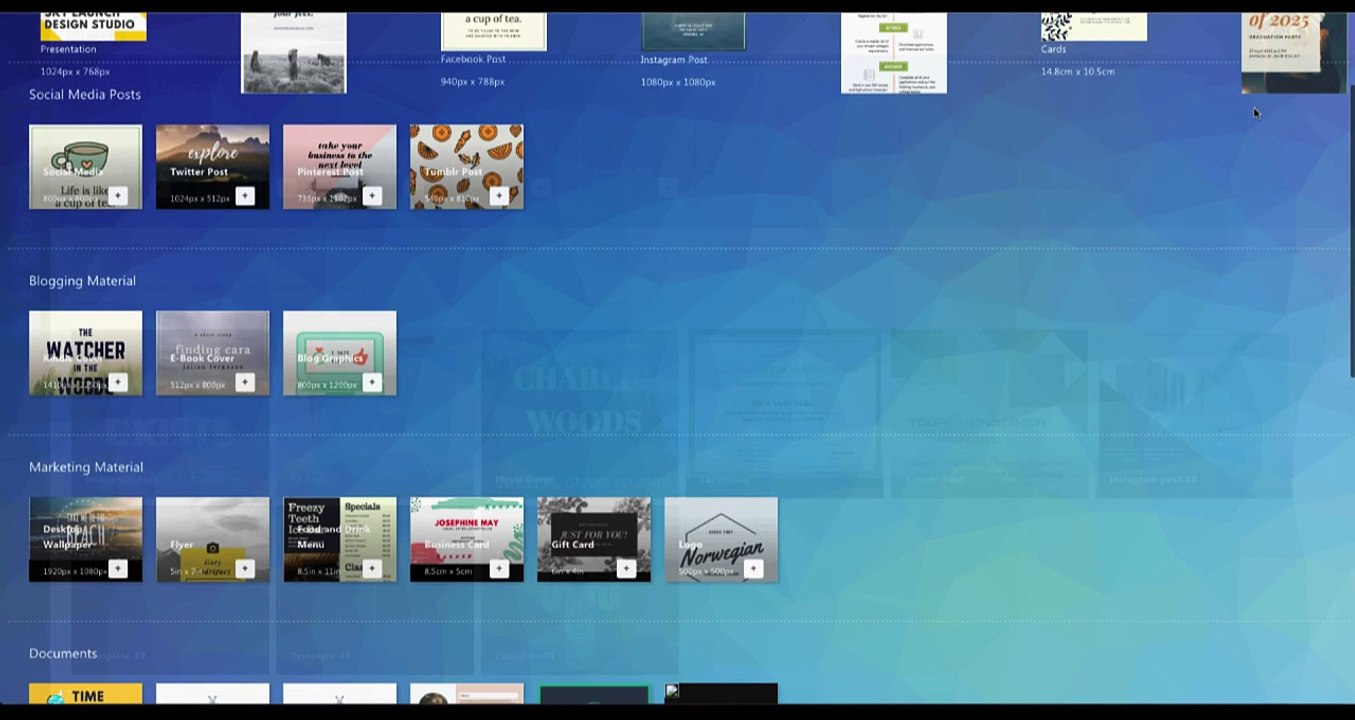Viewport: 1355px width, 720px height.
Task: Select the Pinterest Post template card
Action: click(339, 166)
